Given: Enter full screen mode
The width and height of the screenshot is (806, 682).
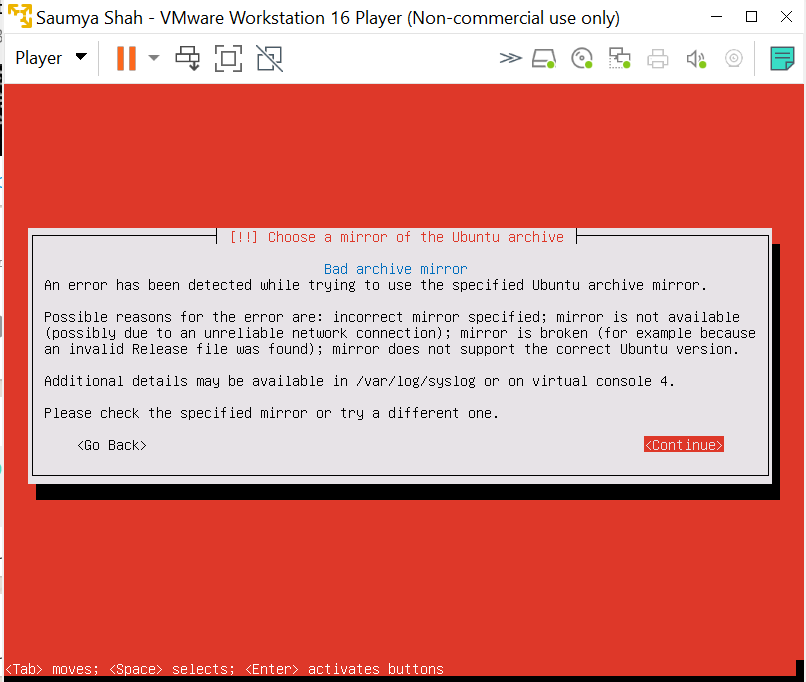Looking at the screenshot, I should pos(228,58).
